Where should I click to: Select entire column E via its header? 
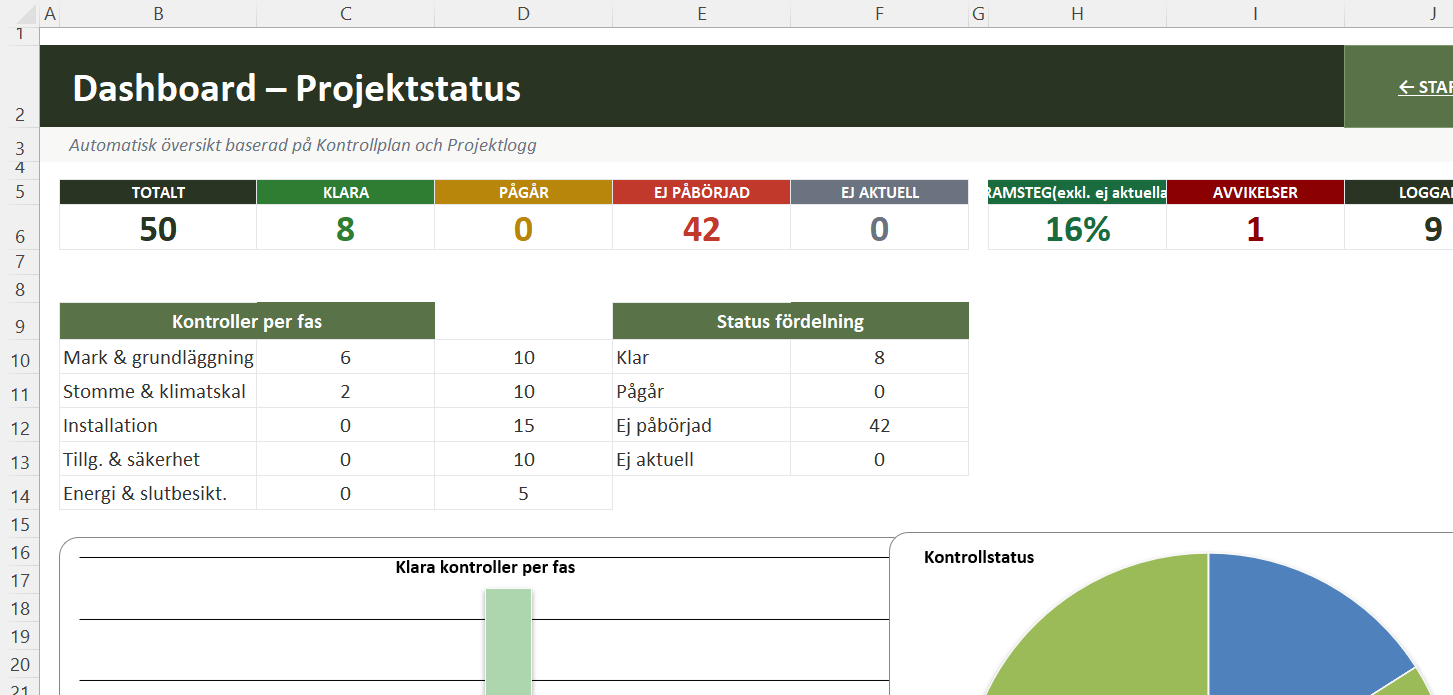click(x=701, y=14)
